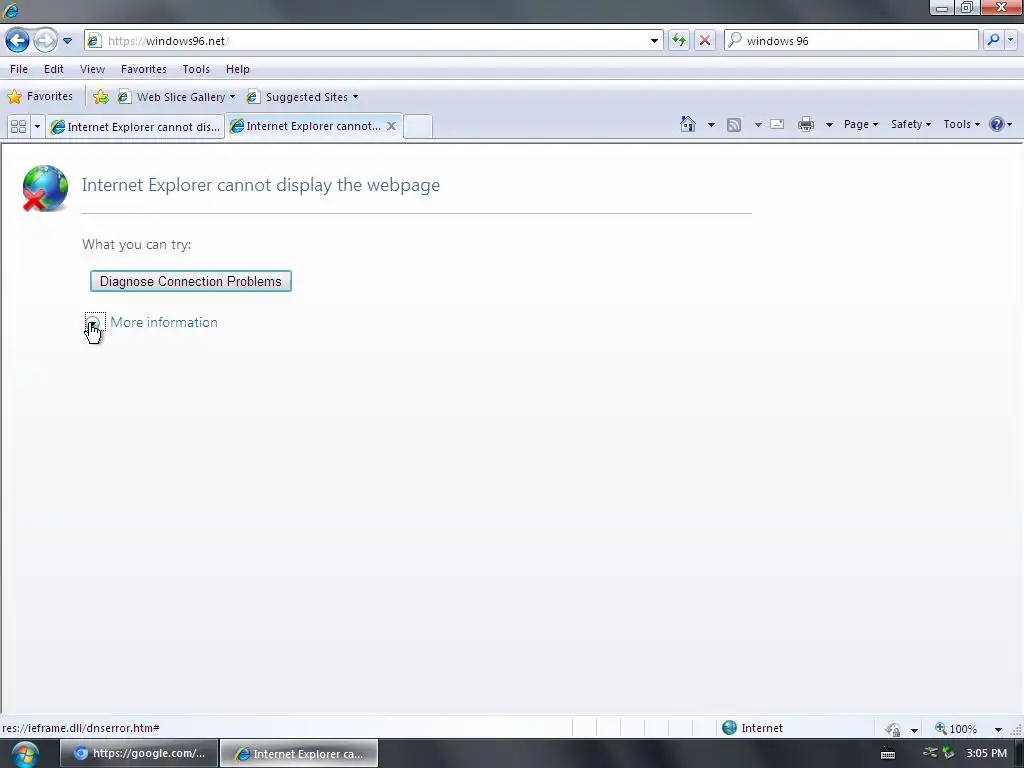Click Internet Explorer taskbar button

coord(299,754)
